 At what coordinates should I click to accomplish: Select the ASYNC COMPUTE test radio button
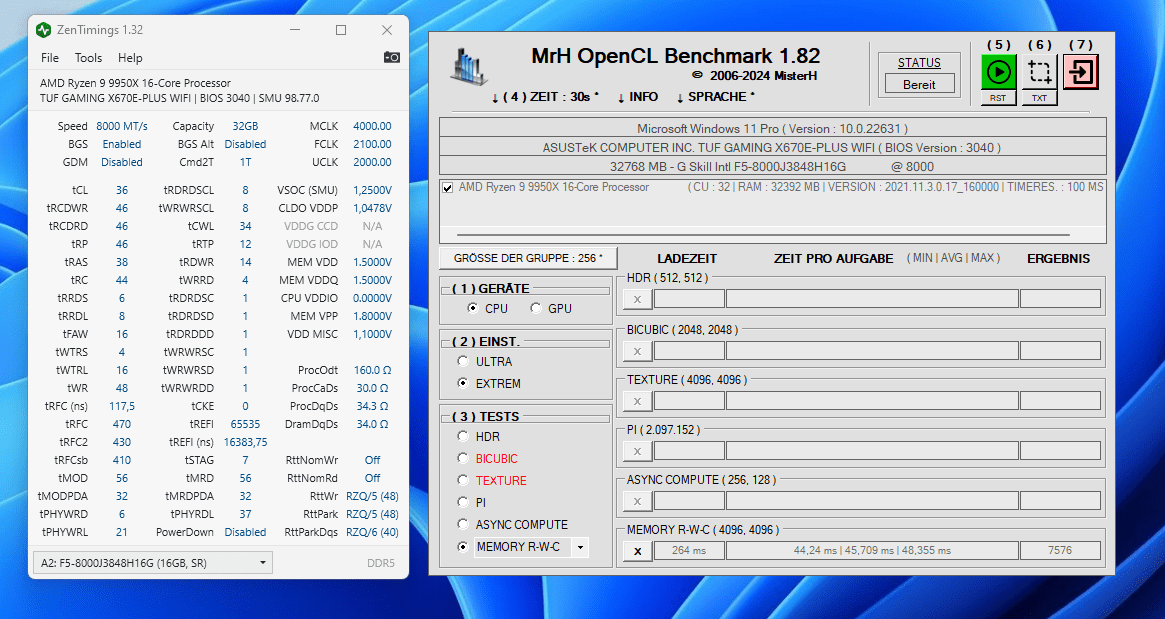pos(463,524)
